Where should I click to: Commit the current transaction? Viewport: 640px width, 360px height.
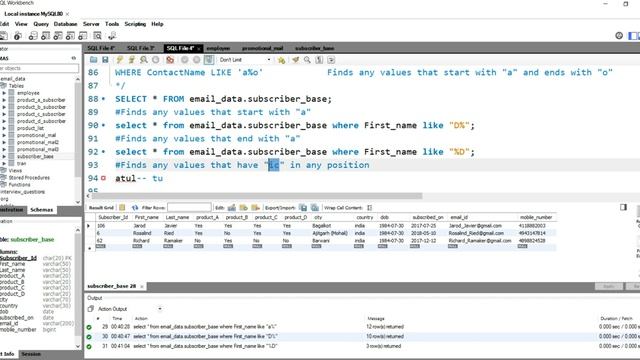(x=184, y=60)
